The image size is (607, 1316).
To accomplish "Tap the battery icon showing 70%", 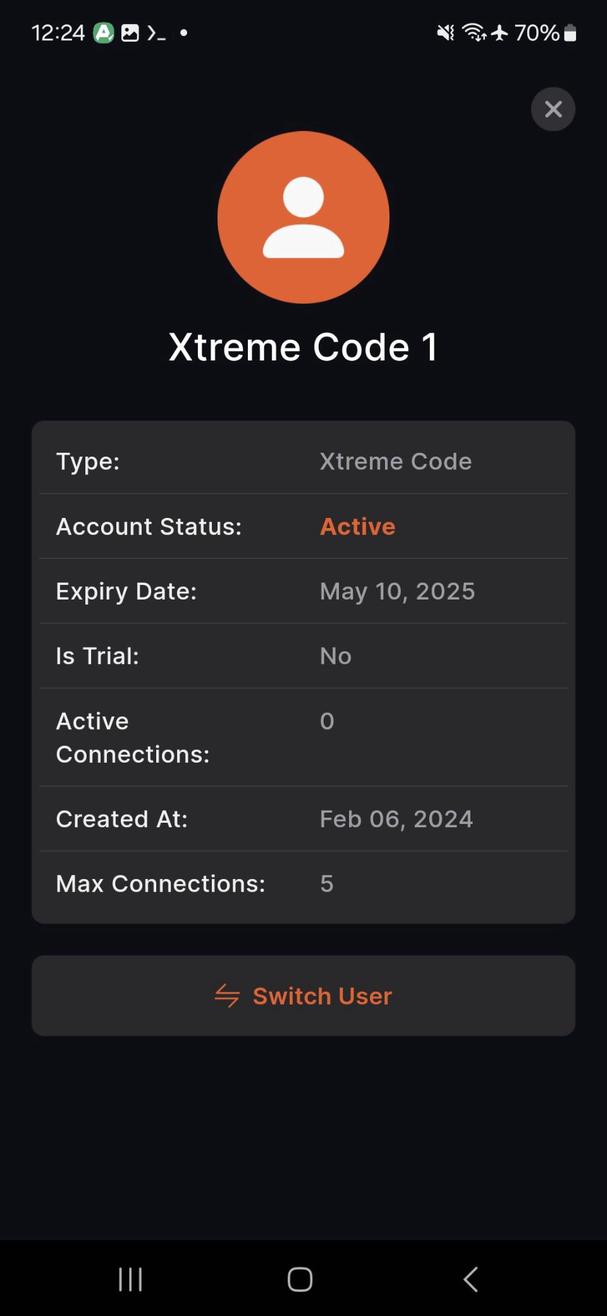I will (570, 32).
